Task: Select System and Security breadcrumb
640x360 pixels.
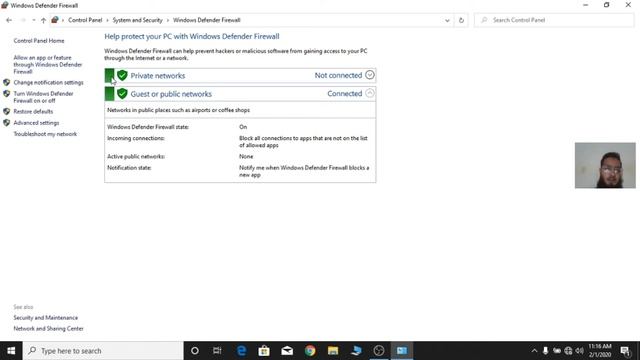Action: (137, 20)
